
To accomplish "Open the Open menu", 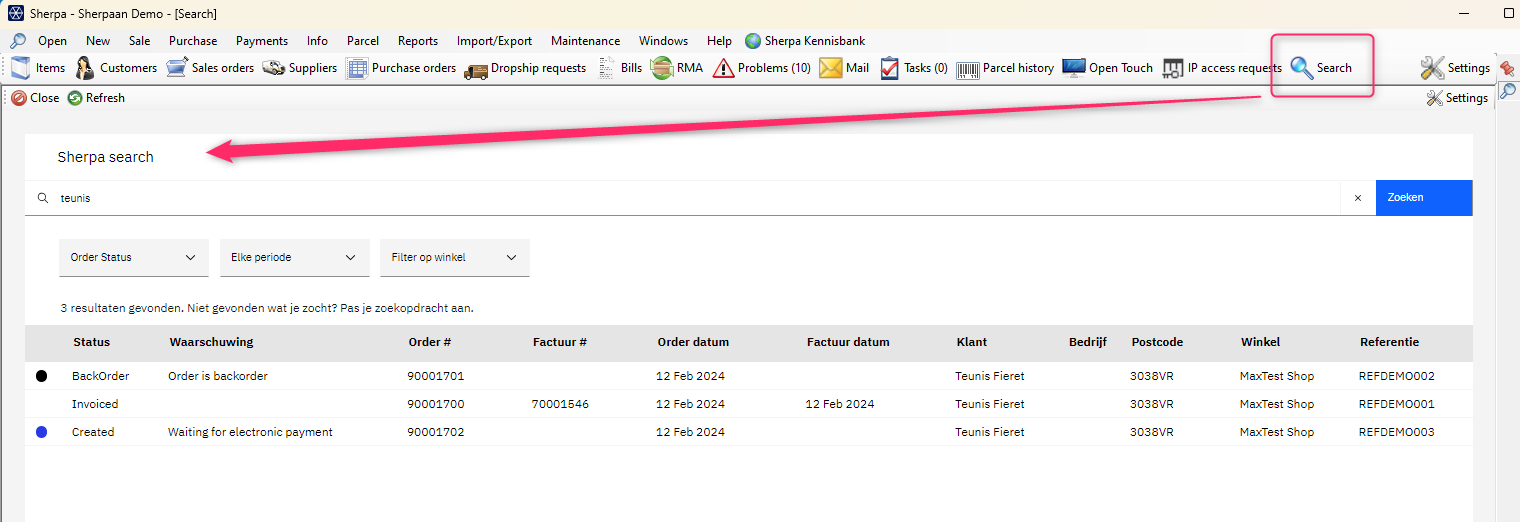I will (x=52, y=41).
